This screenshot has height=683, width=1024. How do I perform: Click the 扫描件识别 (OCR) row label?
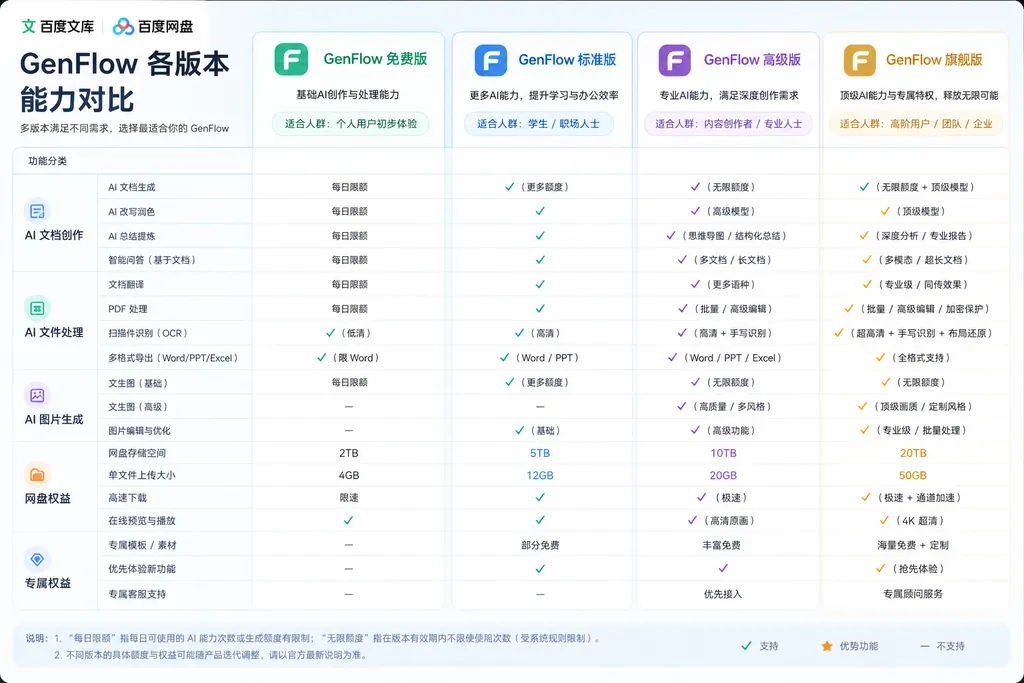coord(148,333)
